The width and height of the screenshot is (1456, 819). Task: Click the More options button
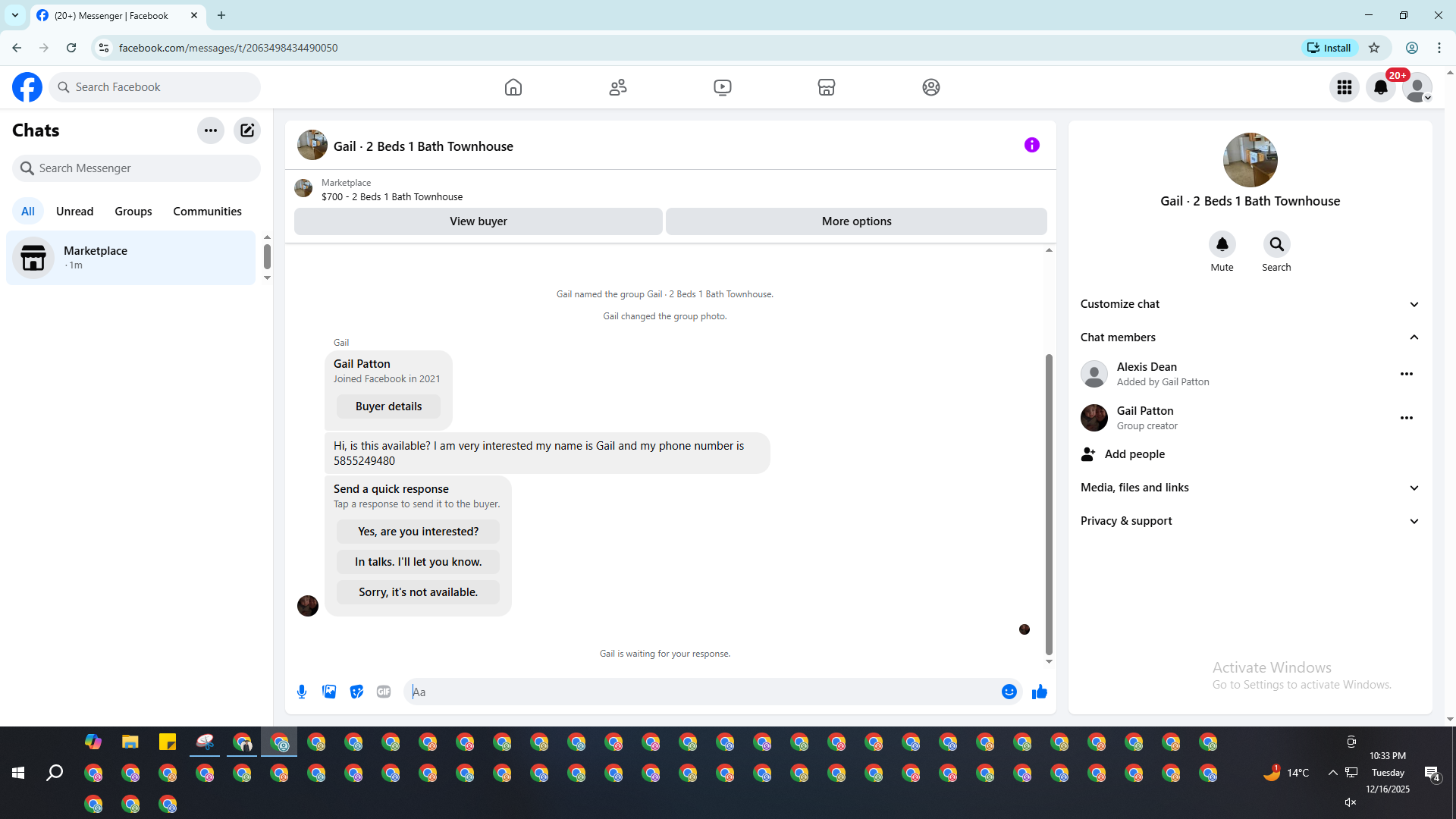857,221
